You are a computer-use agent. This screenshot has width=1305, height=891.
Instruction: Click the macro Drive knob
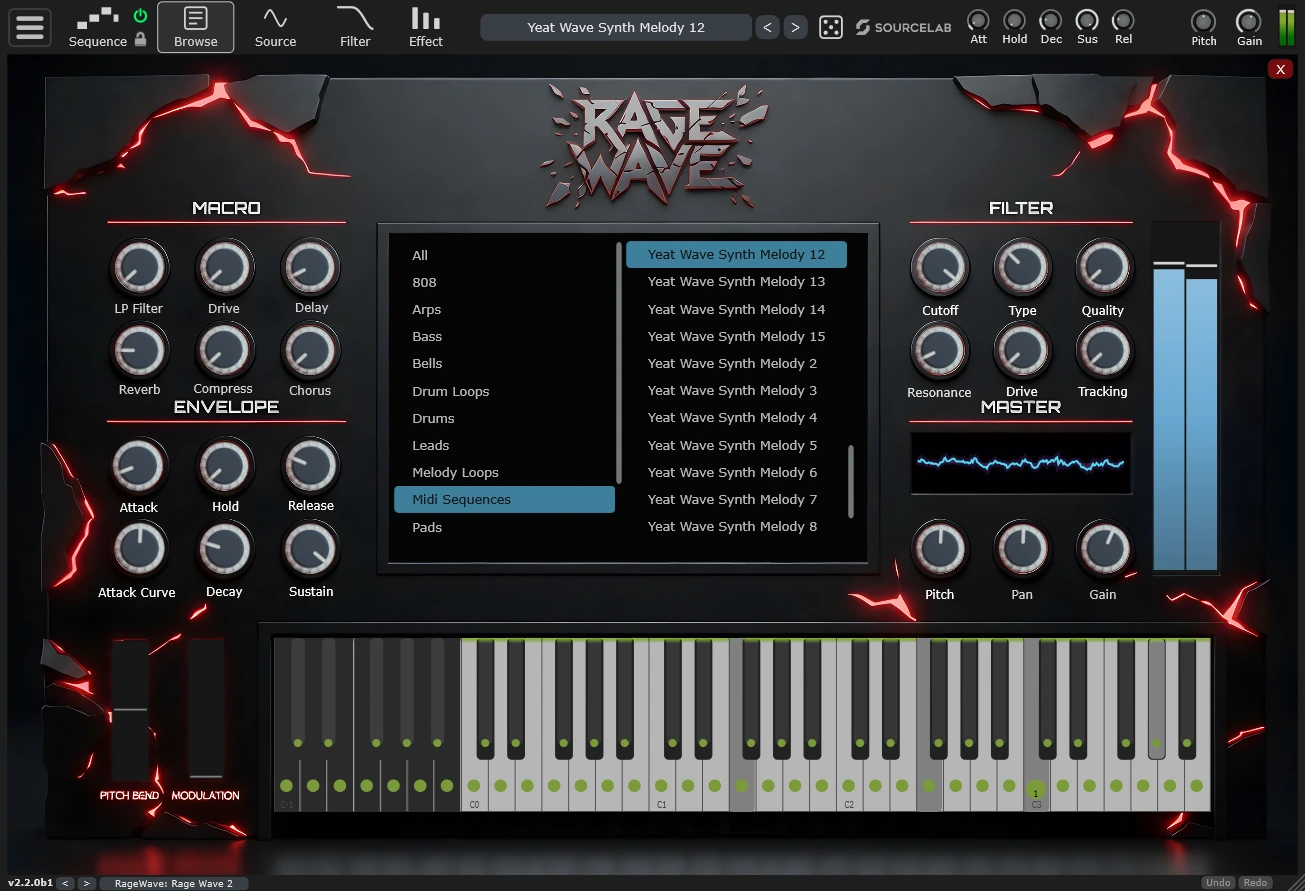click(x=224, y=268)
